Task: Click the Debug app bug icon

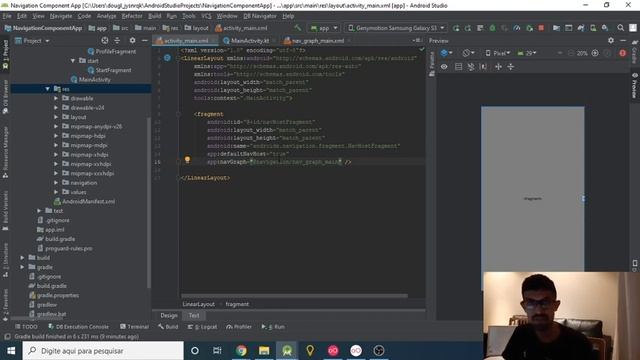Action: pos(493,28)
